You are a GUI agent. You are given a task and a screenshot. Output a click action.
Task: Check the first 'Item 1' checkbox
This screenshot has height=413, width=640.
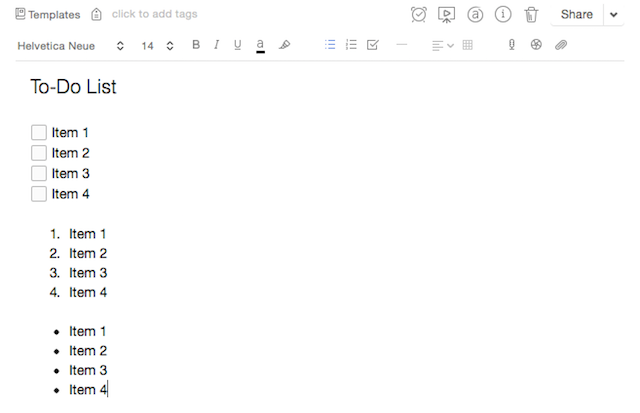point(39,133)
